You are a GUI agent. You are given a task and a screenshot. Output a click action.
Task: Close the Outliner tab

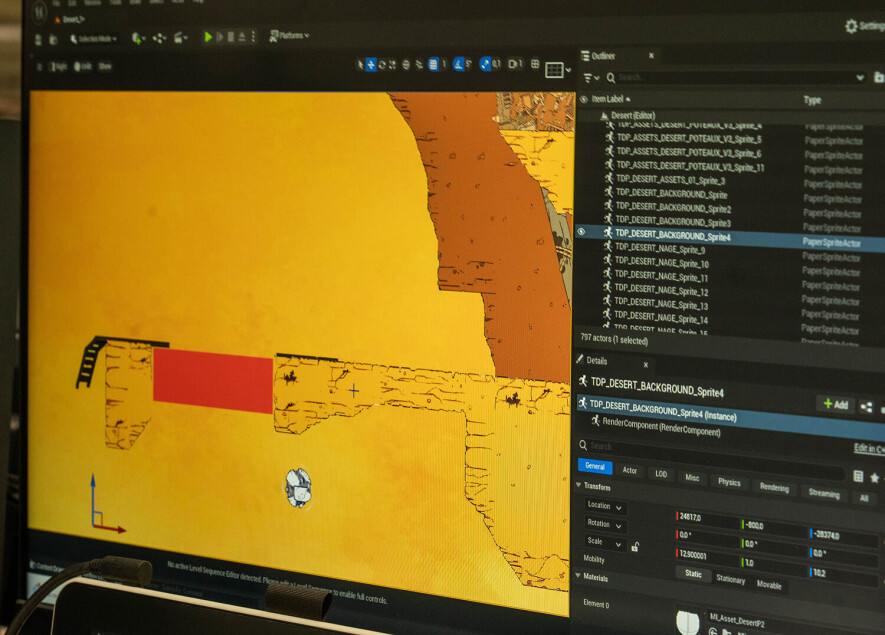coord(651,55)
